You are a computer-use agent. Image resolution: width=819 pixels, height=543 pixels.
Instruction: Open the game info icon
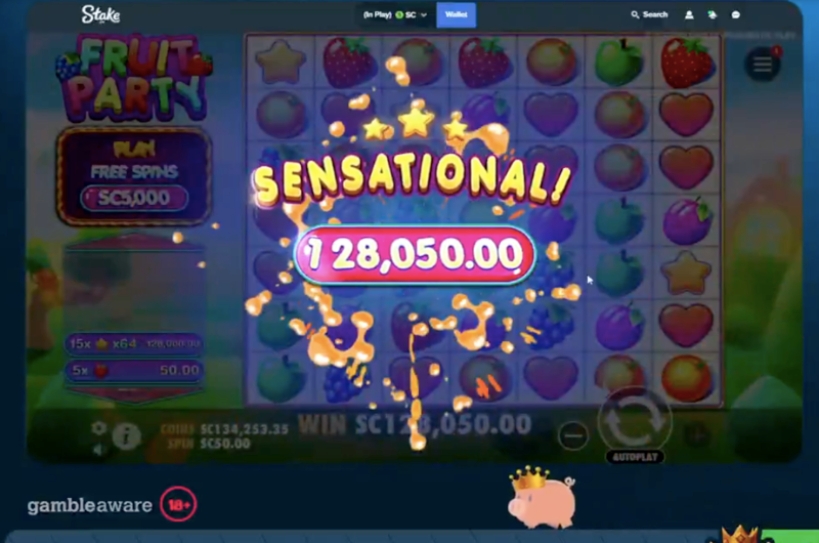(x=126, y=436)
